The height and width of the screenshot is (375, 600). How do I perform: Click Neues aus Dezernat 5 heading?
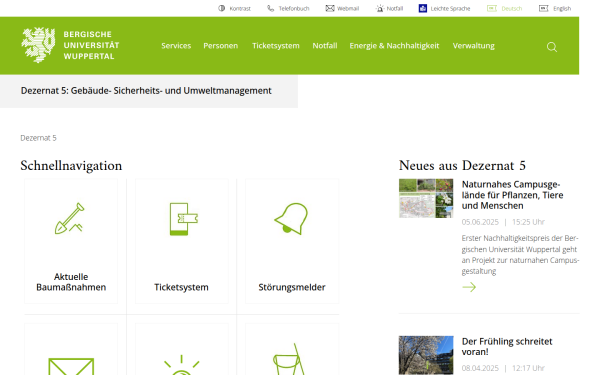[x=462, y=166]
